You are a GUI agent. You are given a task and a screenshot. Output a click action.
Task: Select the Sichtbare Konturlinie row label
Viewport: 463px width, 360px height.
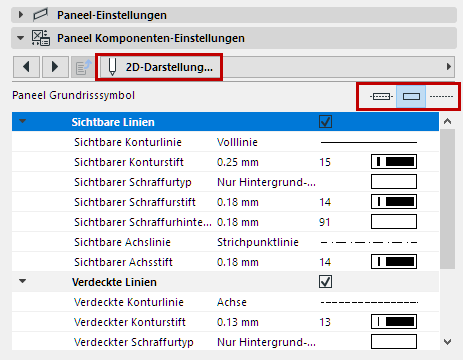pyautogui.click(x=128, y=142)
